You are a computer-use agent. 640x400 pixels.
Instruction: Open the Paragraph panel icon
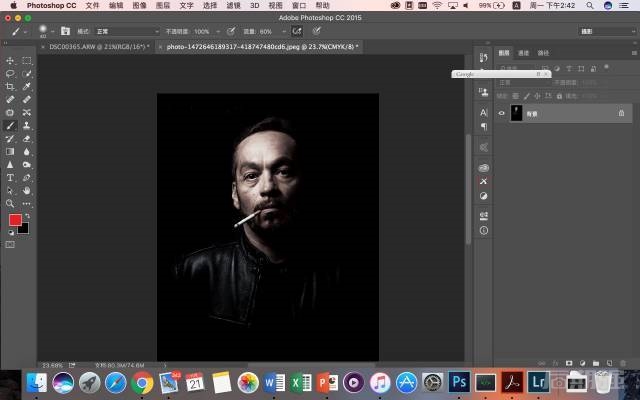pos(484,127)
